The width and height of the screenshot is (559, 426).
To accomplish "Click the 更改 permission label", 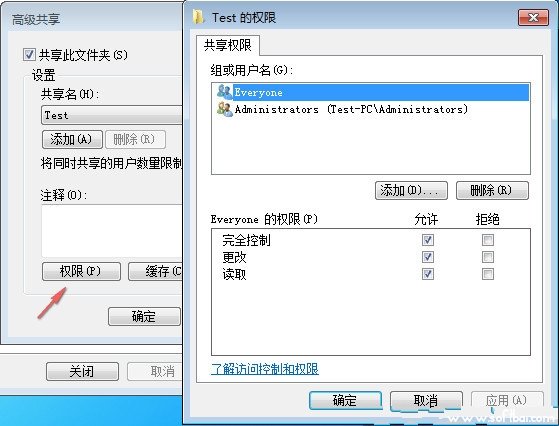I will (x=234, y=257).
